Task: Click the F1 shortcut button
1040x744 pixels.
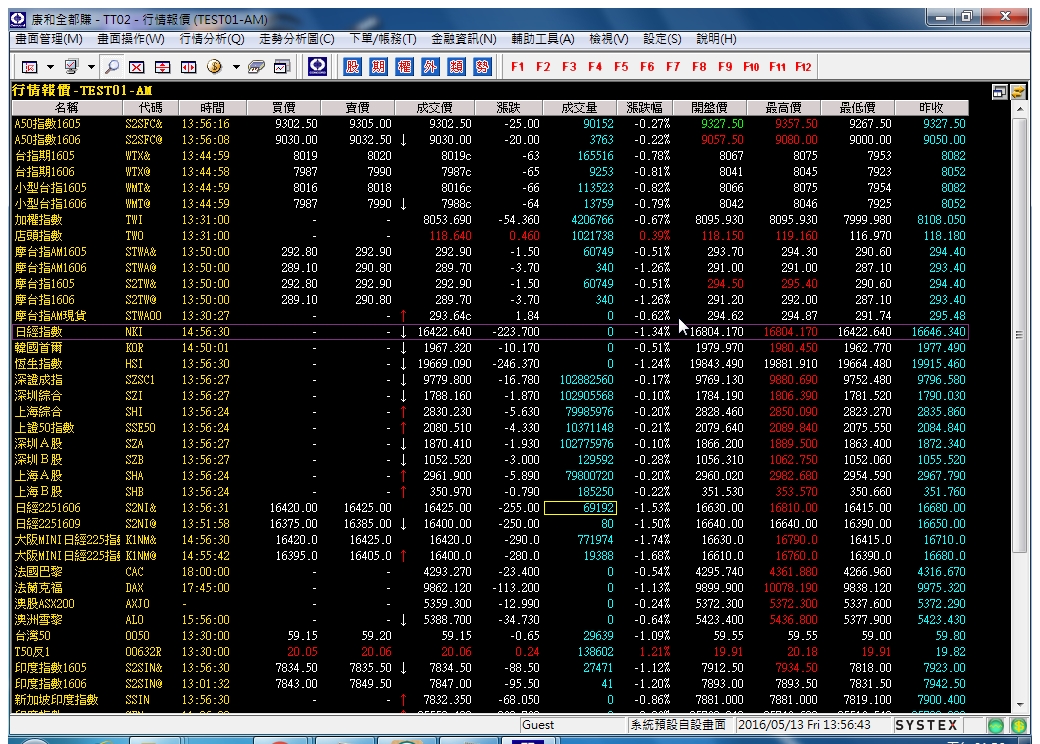Action: point(517,67)
